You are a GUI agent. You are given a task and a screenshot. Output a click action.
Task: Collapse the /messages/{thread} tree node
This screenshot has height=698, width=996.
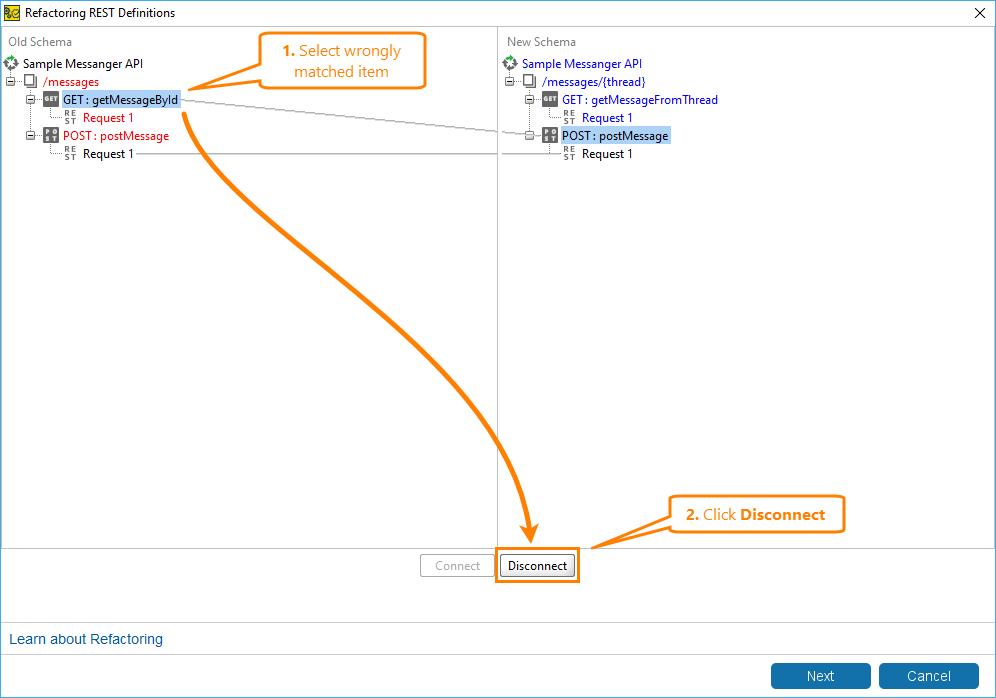point(508,81)
